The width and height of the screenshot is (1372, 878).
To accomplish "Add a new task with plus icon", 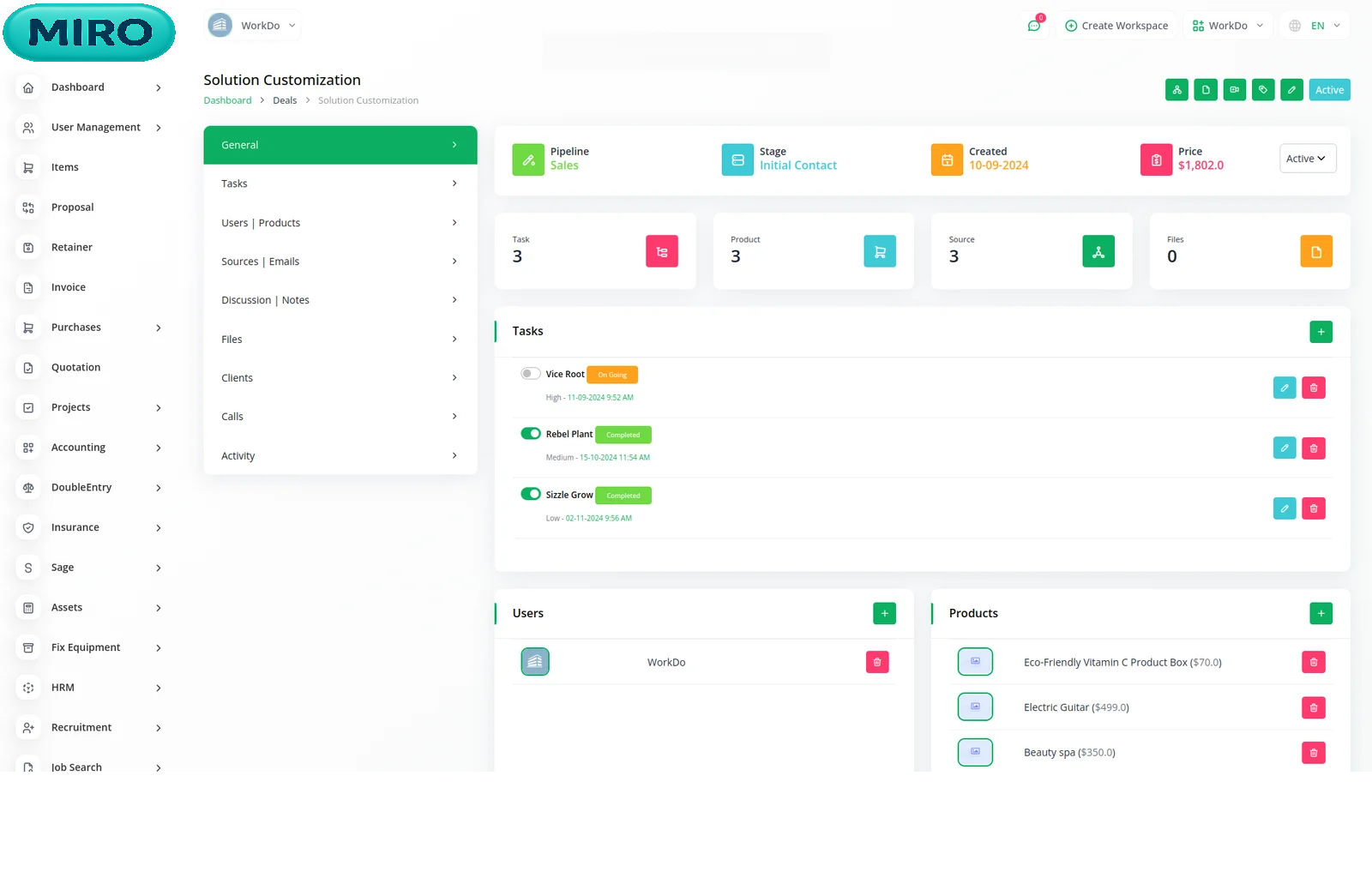I will (1321, 332).
